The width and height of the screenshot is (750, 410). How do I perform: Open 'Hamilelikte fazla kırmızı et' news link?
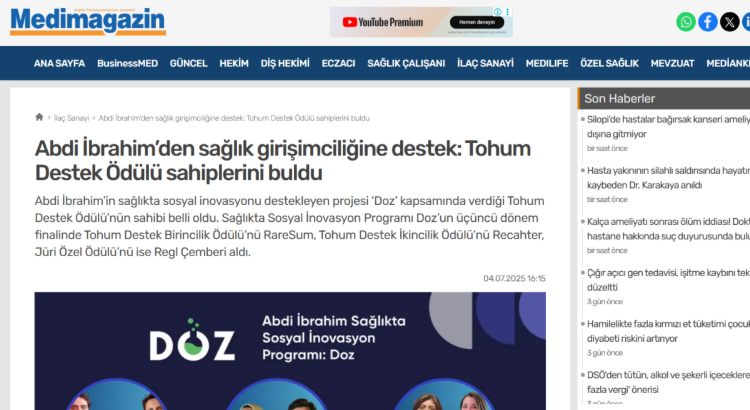click(668, 331)
